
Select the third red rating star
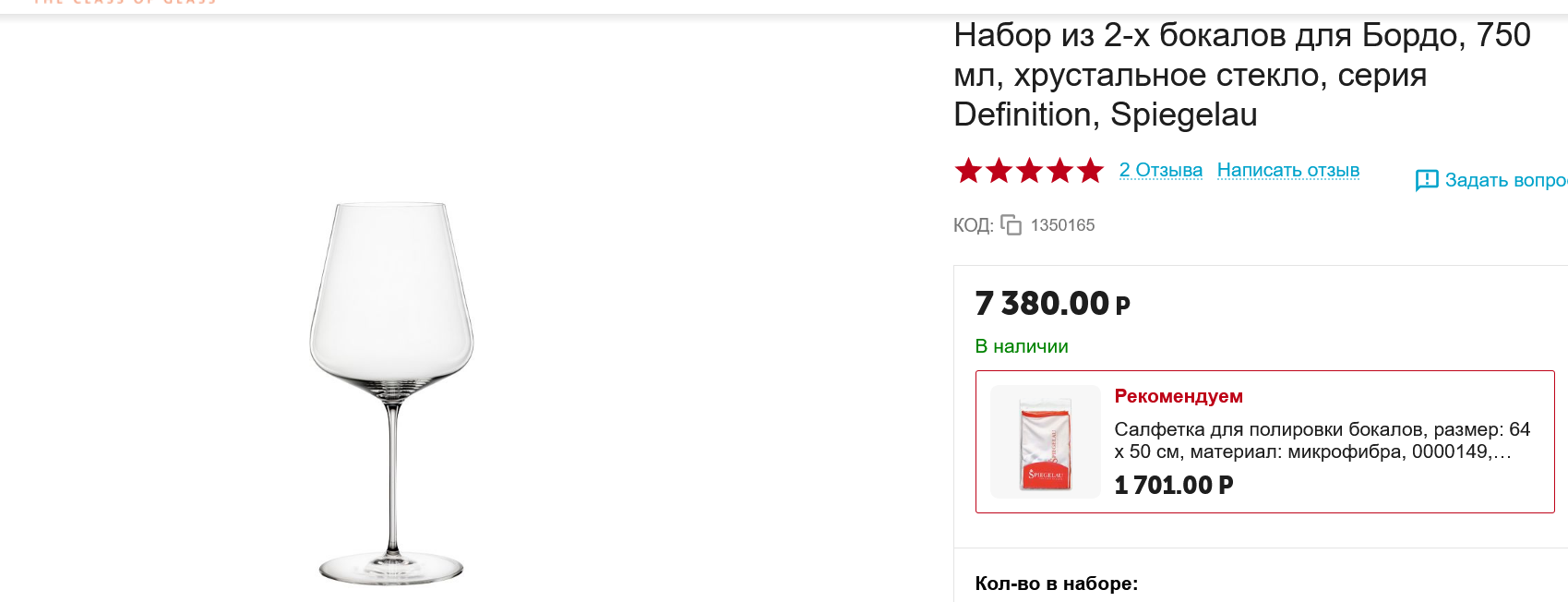(1029, 171)
